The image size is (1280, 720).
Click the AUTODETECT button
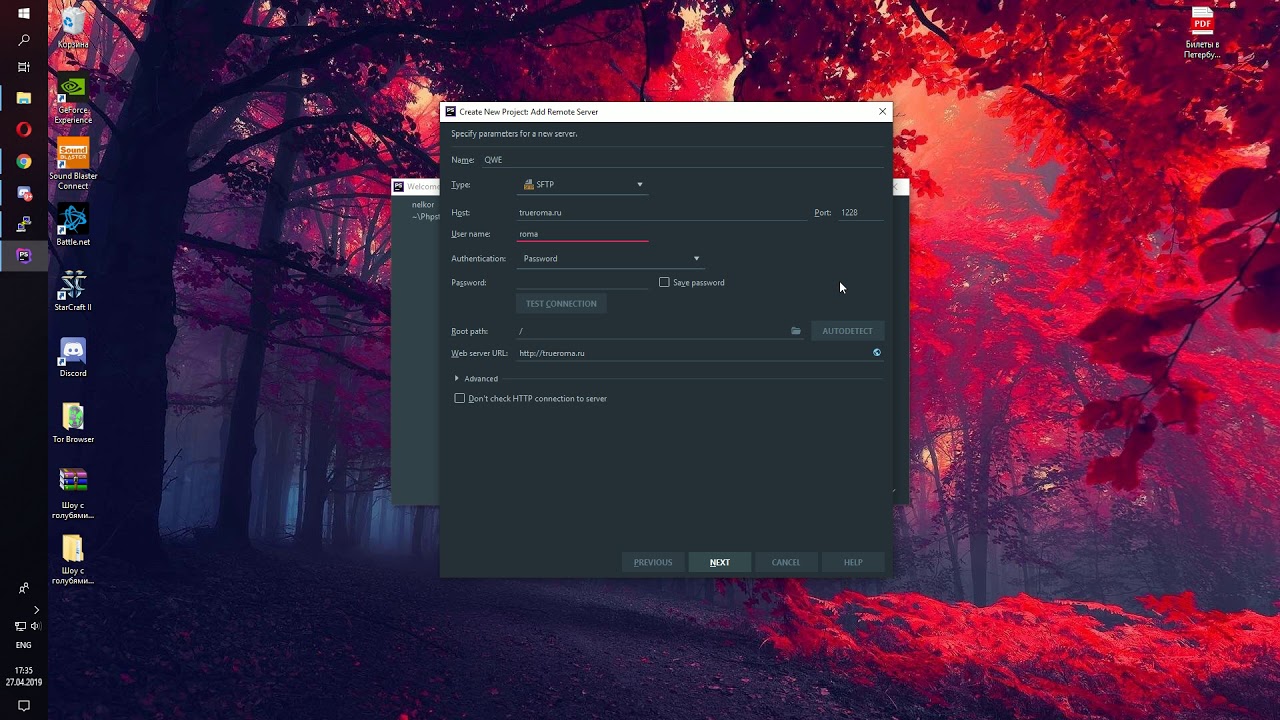point(847,331)
